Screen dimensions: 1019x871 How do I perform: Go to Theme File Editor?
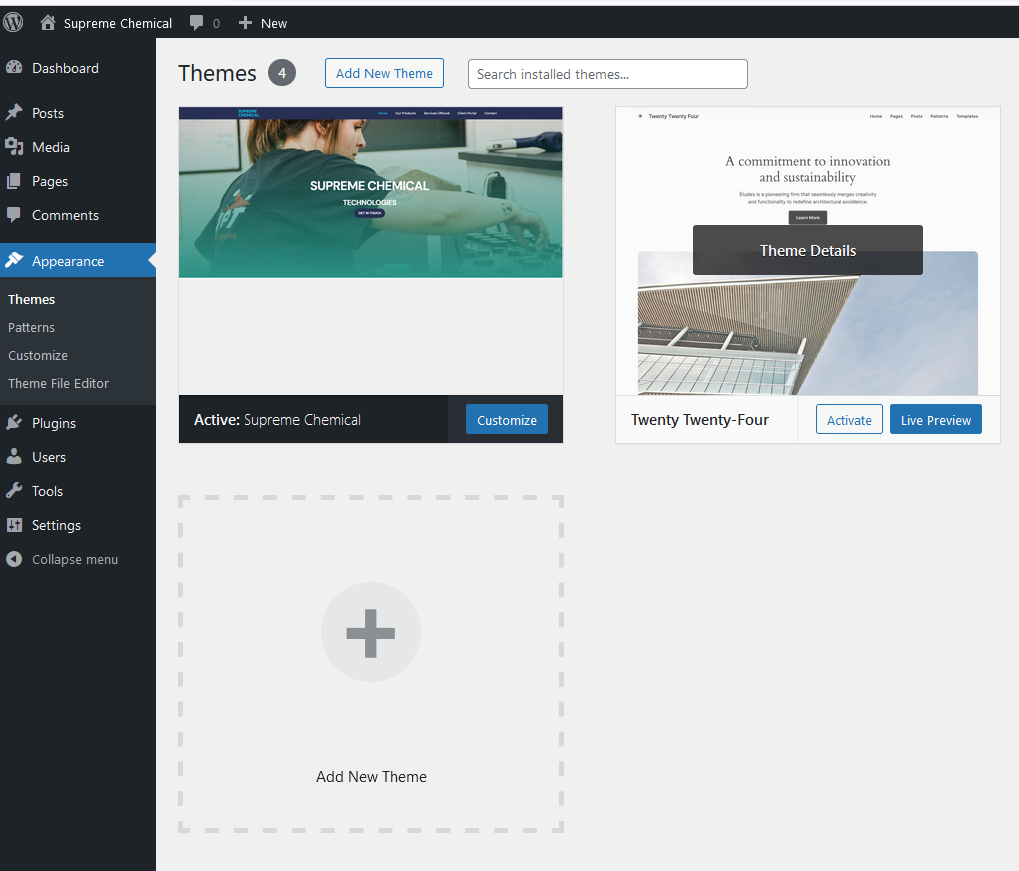[x=58, y=383]
